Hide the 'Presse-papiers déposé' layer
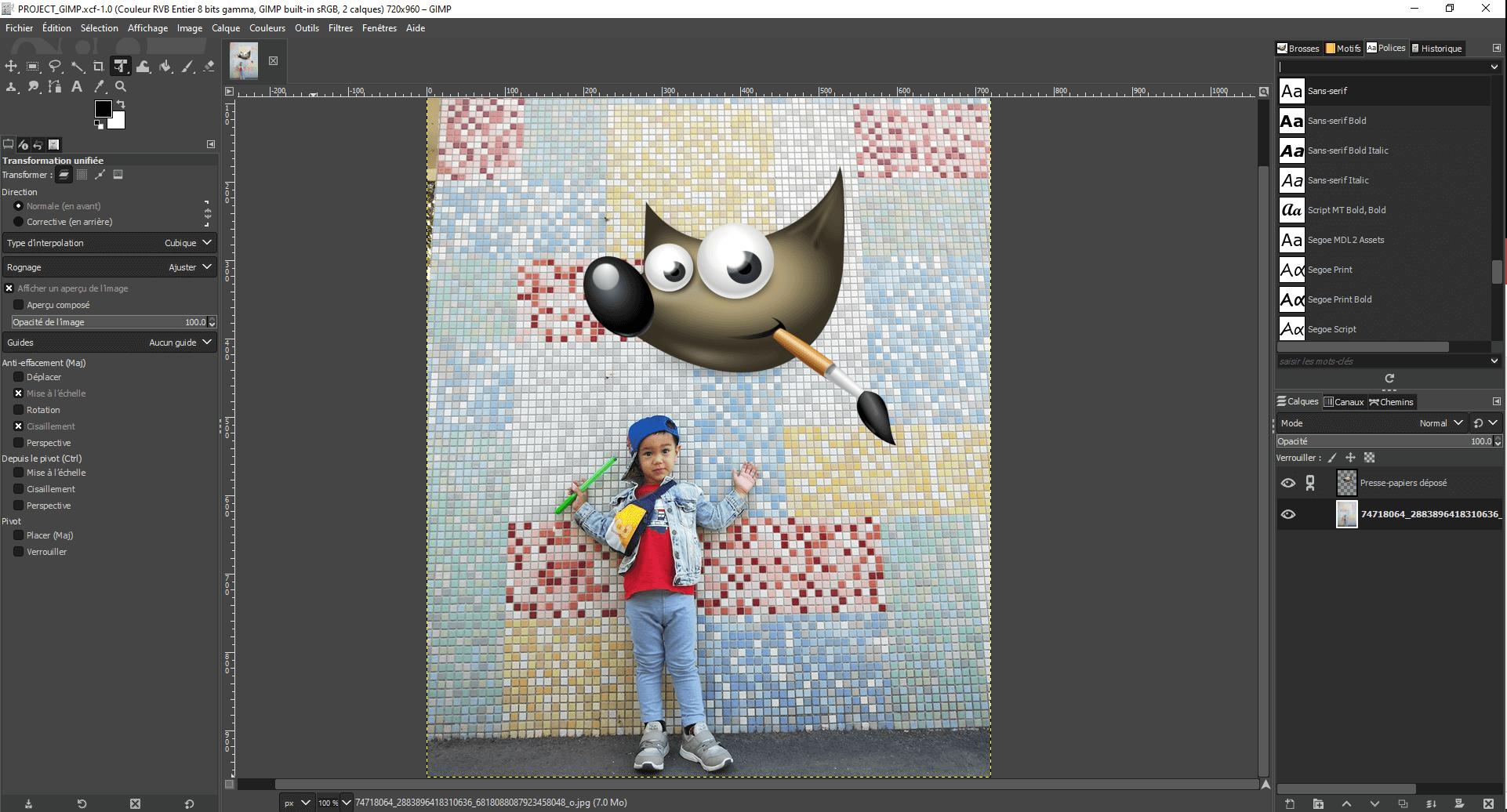Image resolution: width=1507 pixels, height=812 pixels. (x=1287, y=483)
